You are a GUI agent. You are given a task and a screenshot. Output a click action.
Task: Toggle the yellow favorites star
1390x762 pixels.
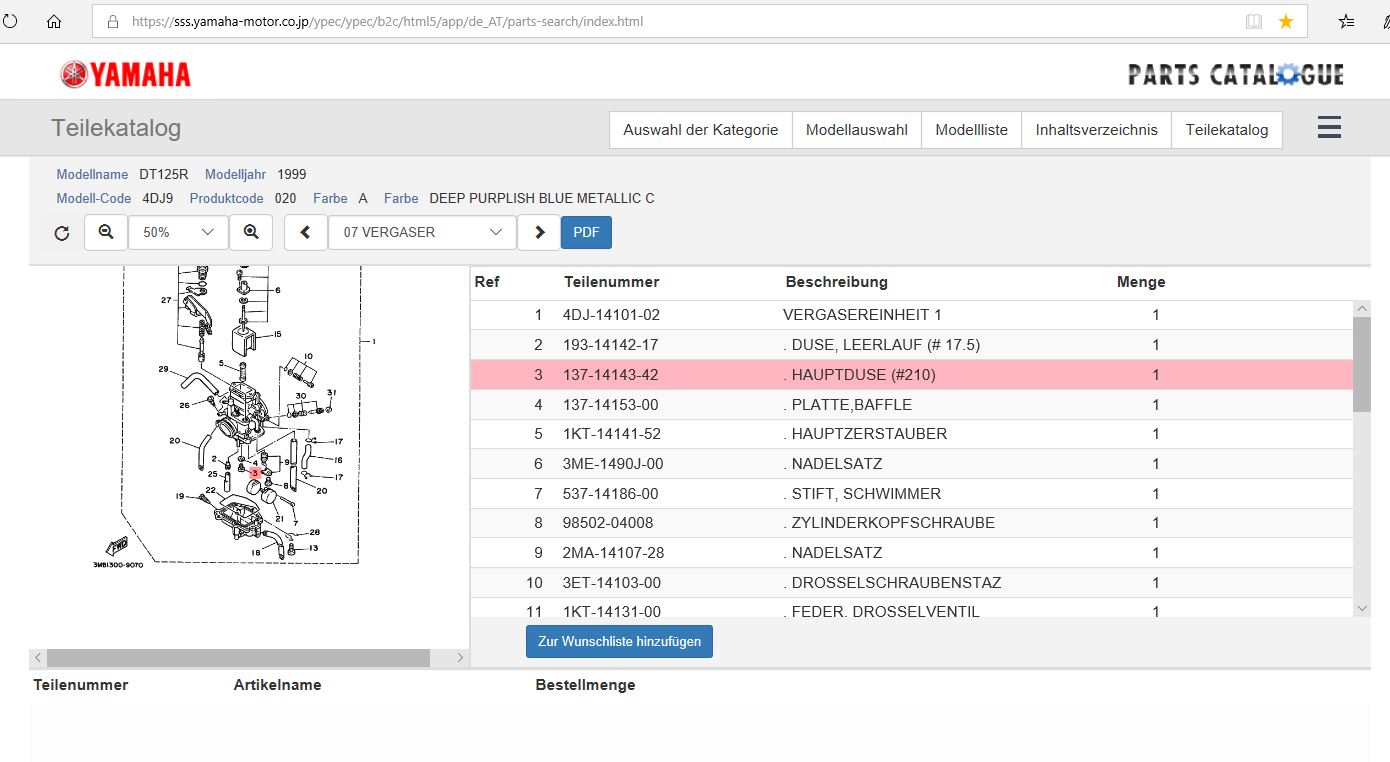tap(1286, 21)
